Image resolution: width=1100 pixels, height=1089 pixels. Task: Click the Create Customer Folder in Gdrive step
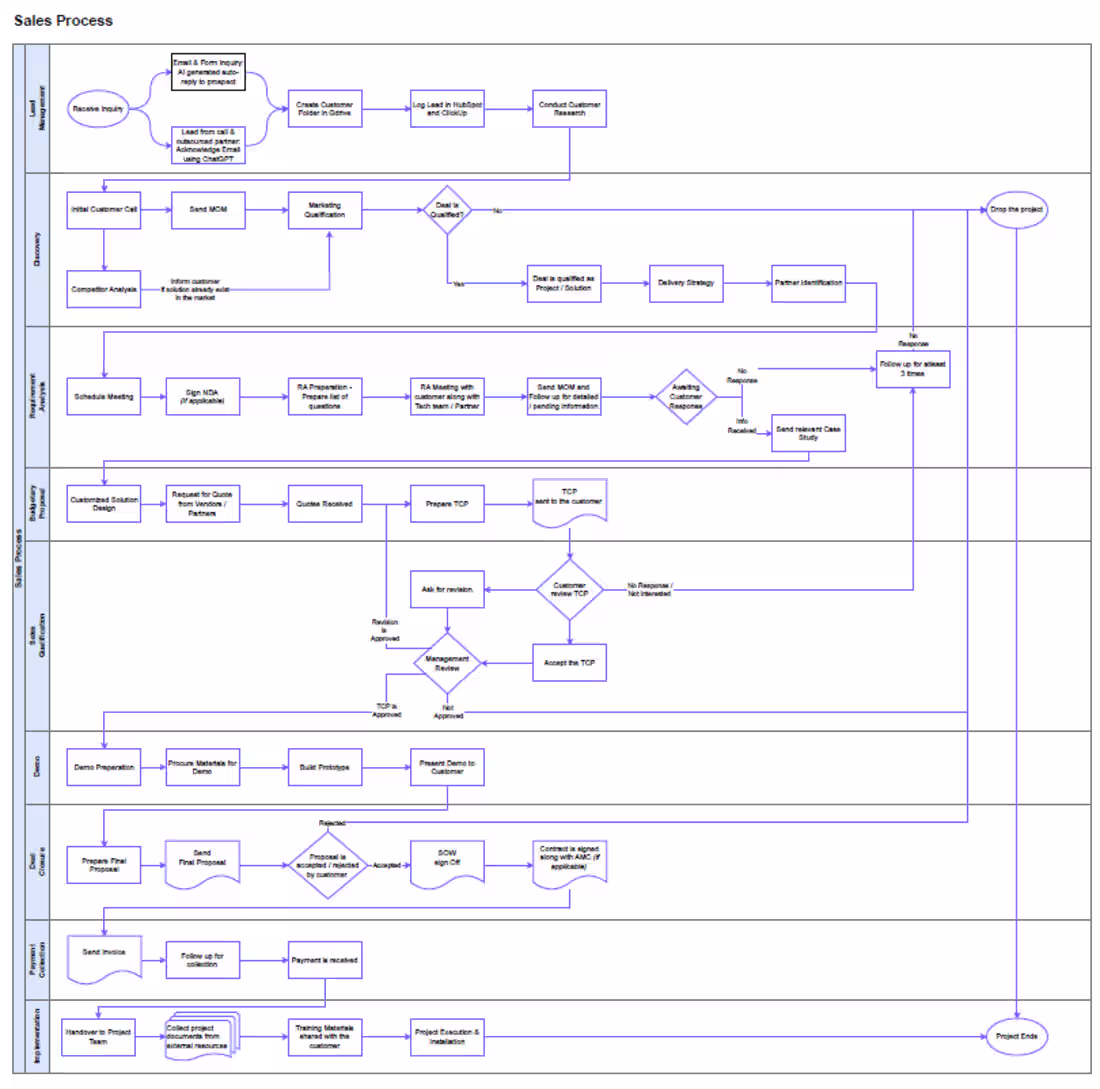[325, 109]
